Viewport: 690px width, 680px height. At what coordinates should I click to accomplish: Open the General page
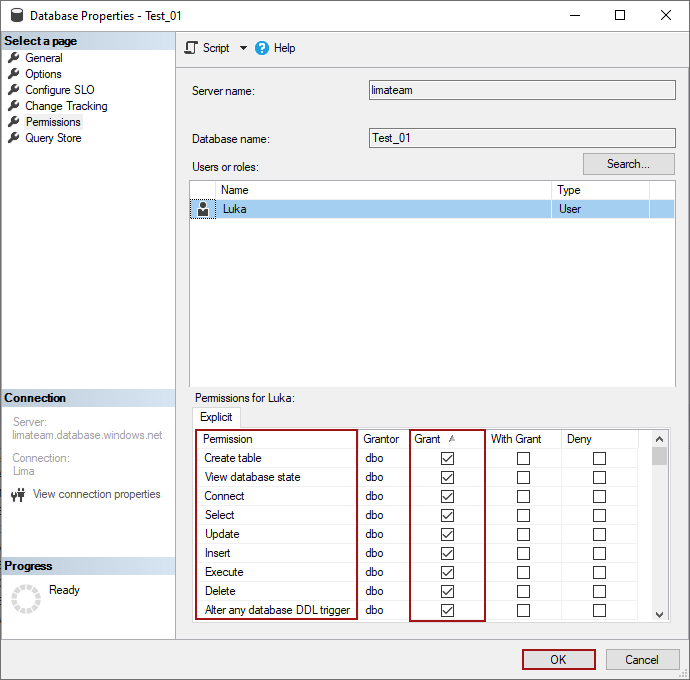tap(44, 58)
